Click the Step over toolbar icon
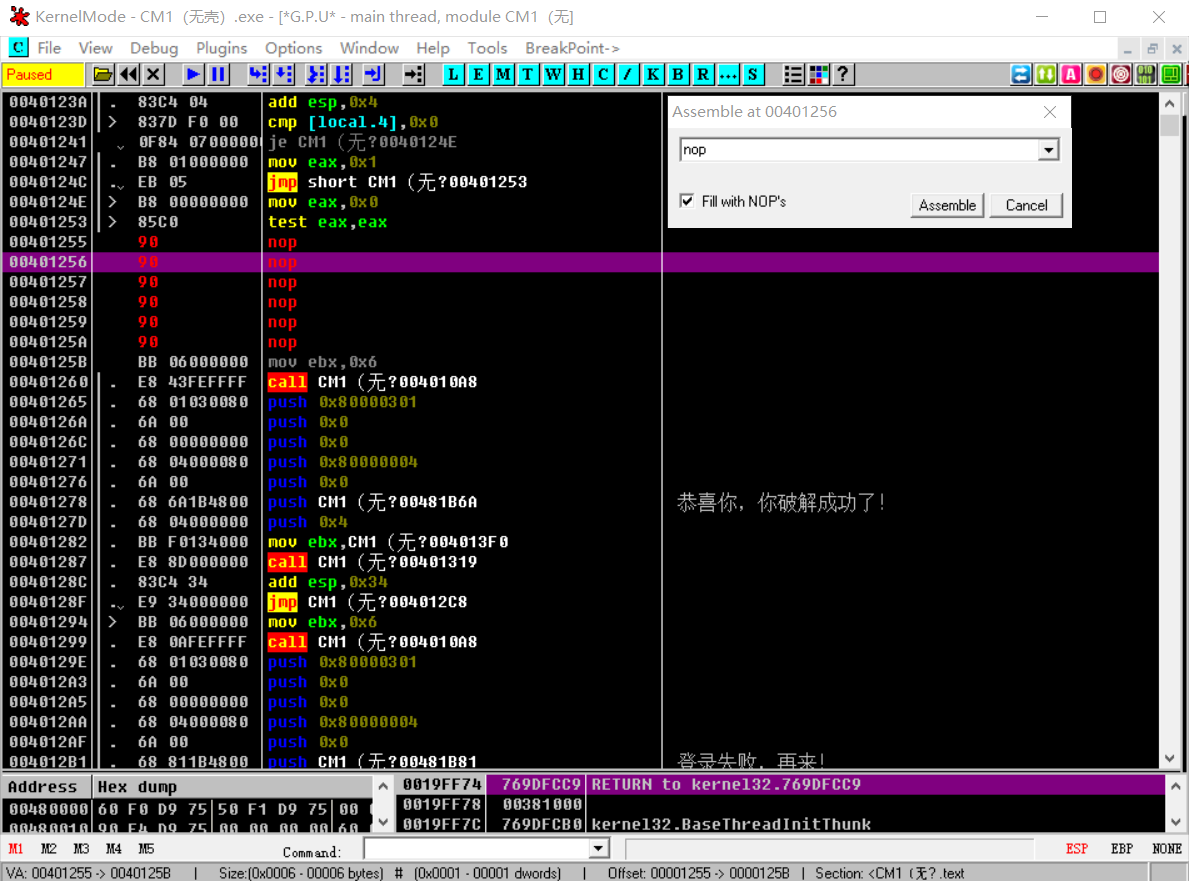Viewport: 1189px width, 881px height. [284, 74]
